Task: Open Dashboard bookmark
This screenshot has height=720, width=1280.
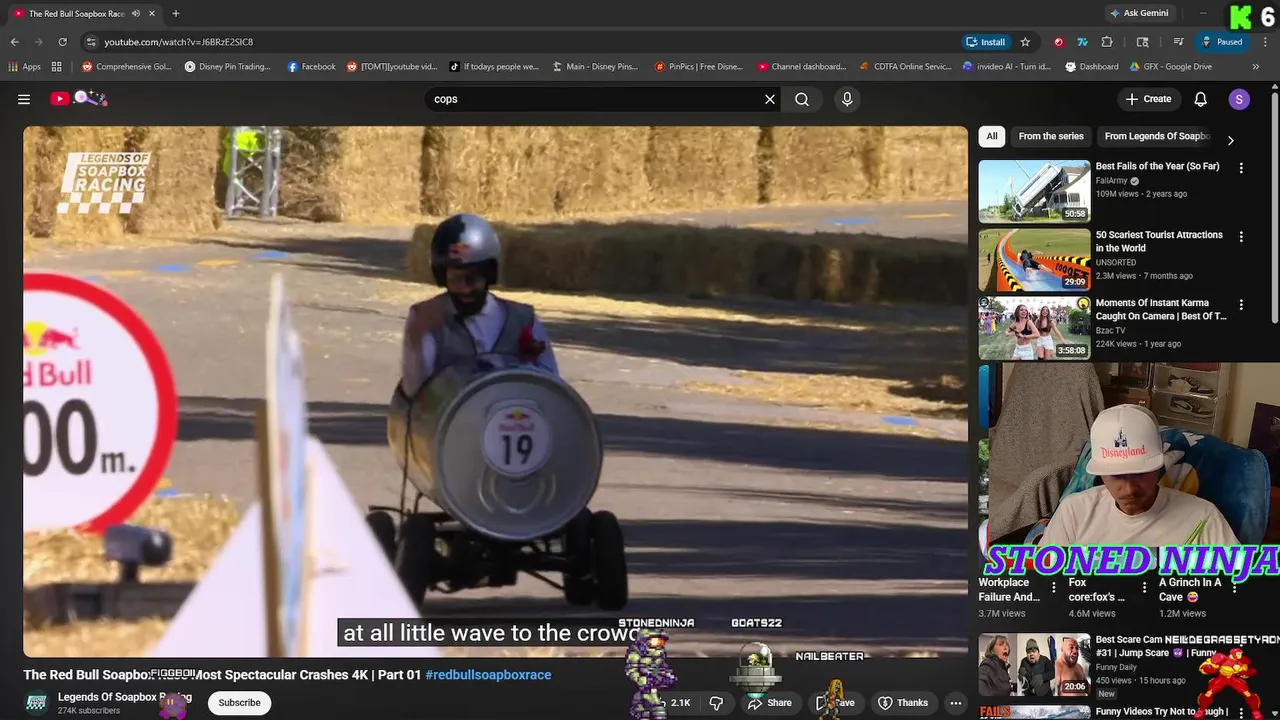Action: tap(1092, 67)
